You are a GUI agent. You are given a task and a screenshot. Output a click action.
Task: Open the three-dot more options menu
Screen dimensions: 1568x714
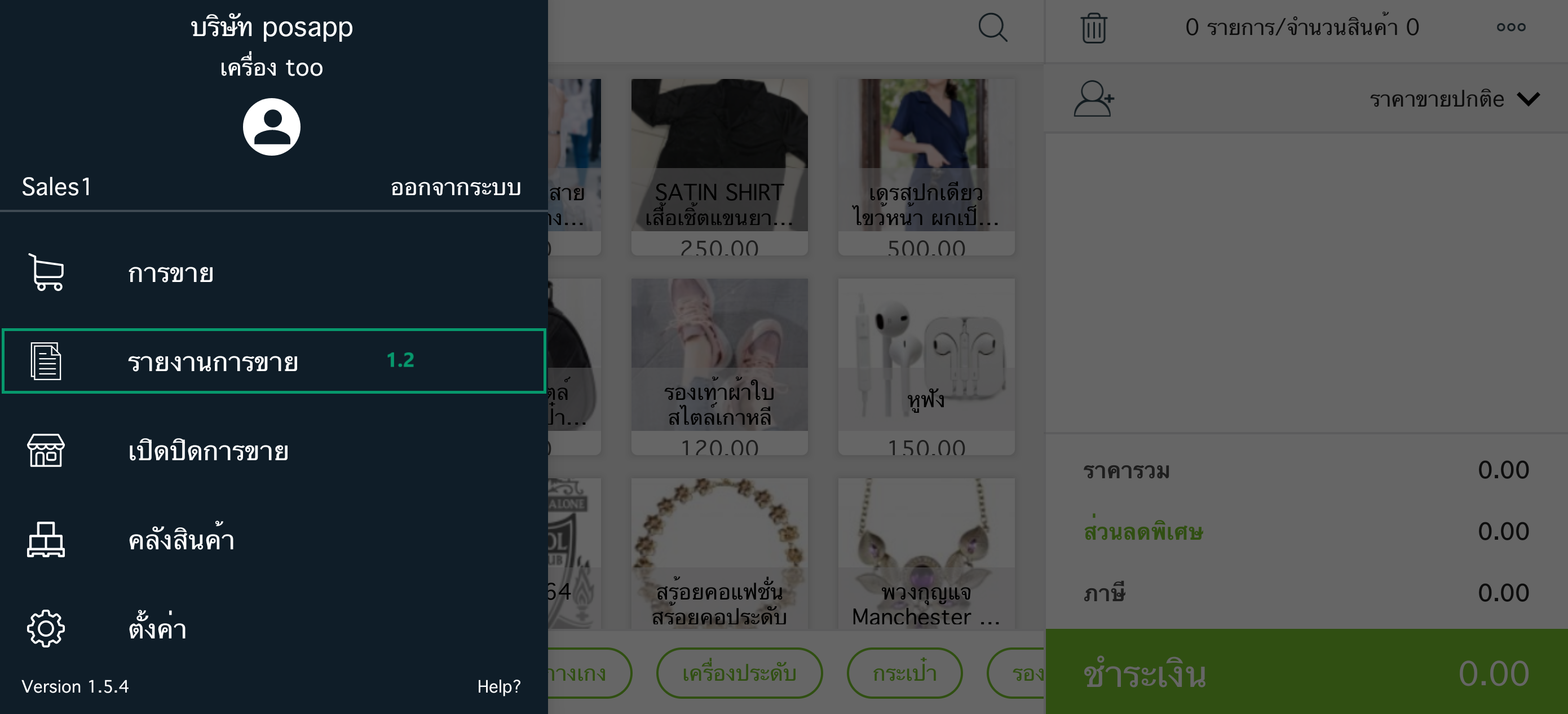[x=1511, y=27]
